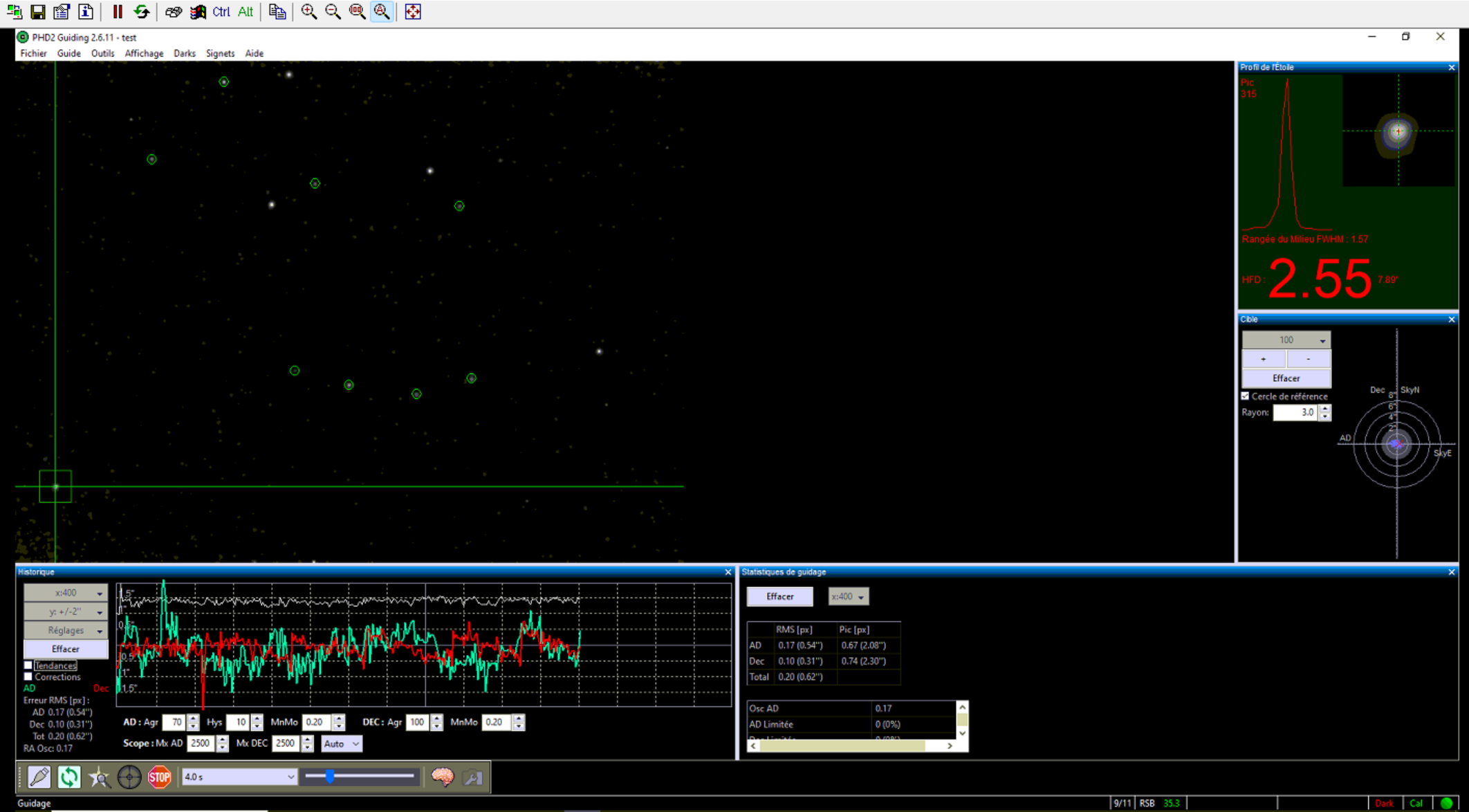Click the USB connect equipment icon

click(39, 777)
